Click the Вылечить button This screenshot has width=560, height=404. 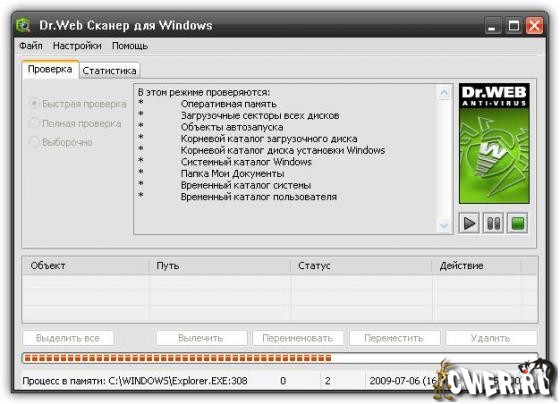(x=201, y=338)
